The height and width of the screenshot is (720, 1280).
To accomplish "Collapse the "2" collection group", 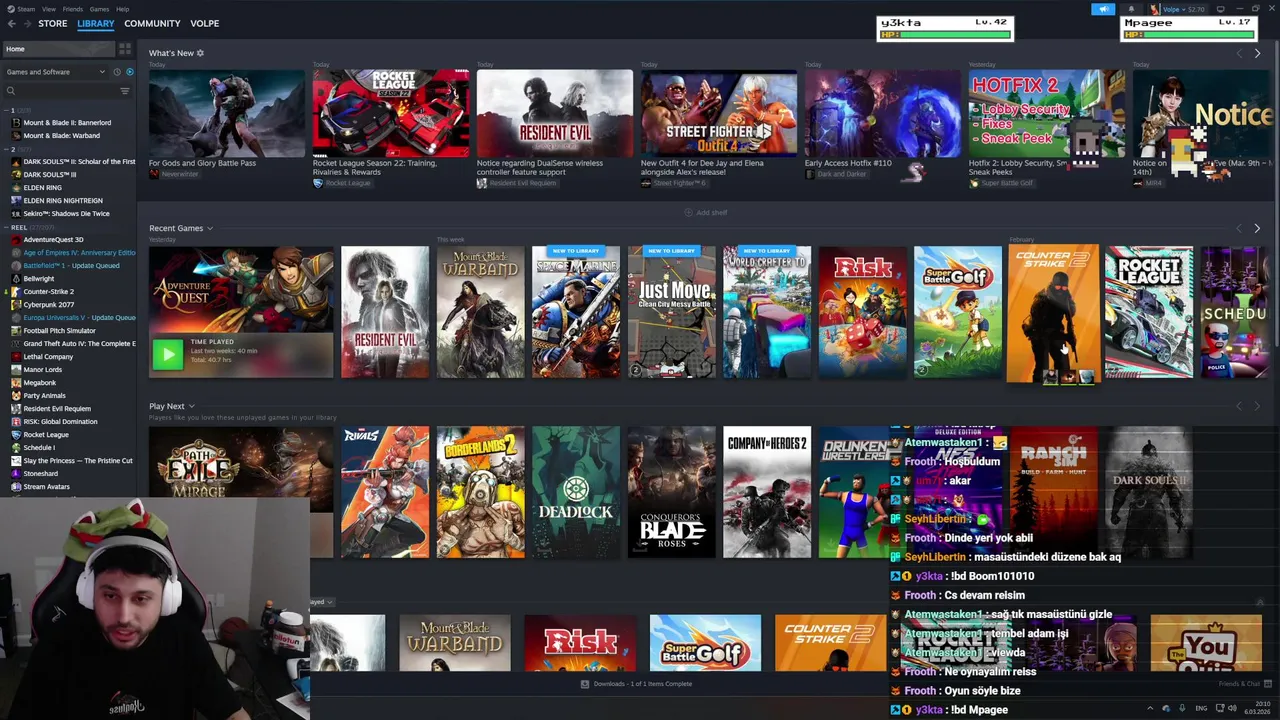I will 6,149.
